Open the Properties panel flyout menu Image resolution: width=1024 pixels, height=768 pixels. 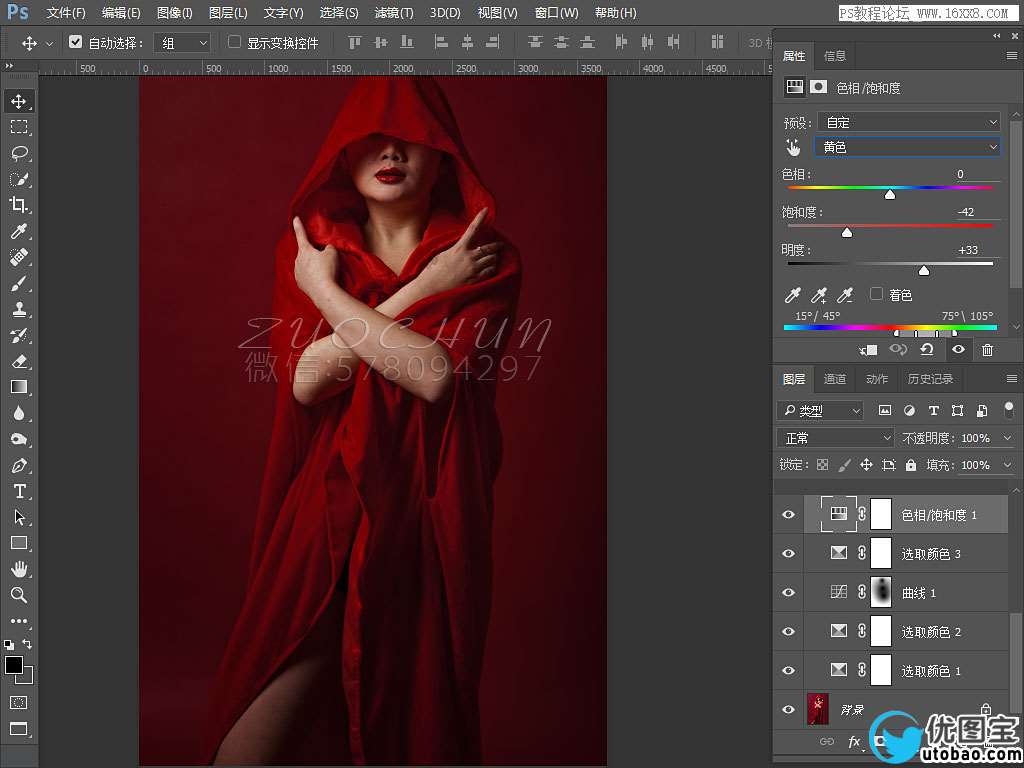click(1012, 57)
